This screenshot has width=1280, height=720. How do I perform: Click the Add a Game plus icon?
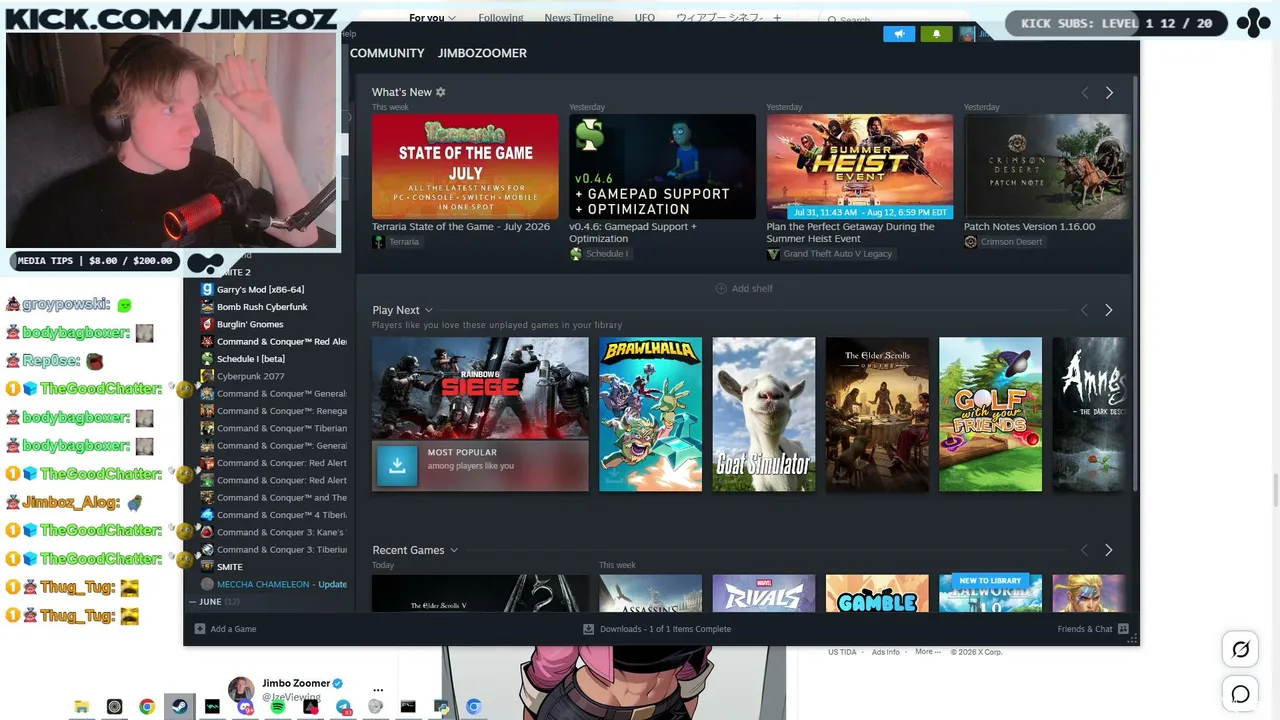coord(200,629)
